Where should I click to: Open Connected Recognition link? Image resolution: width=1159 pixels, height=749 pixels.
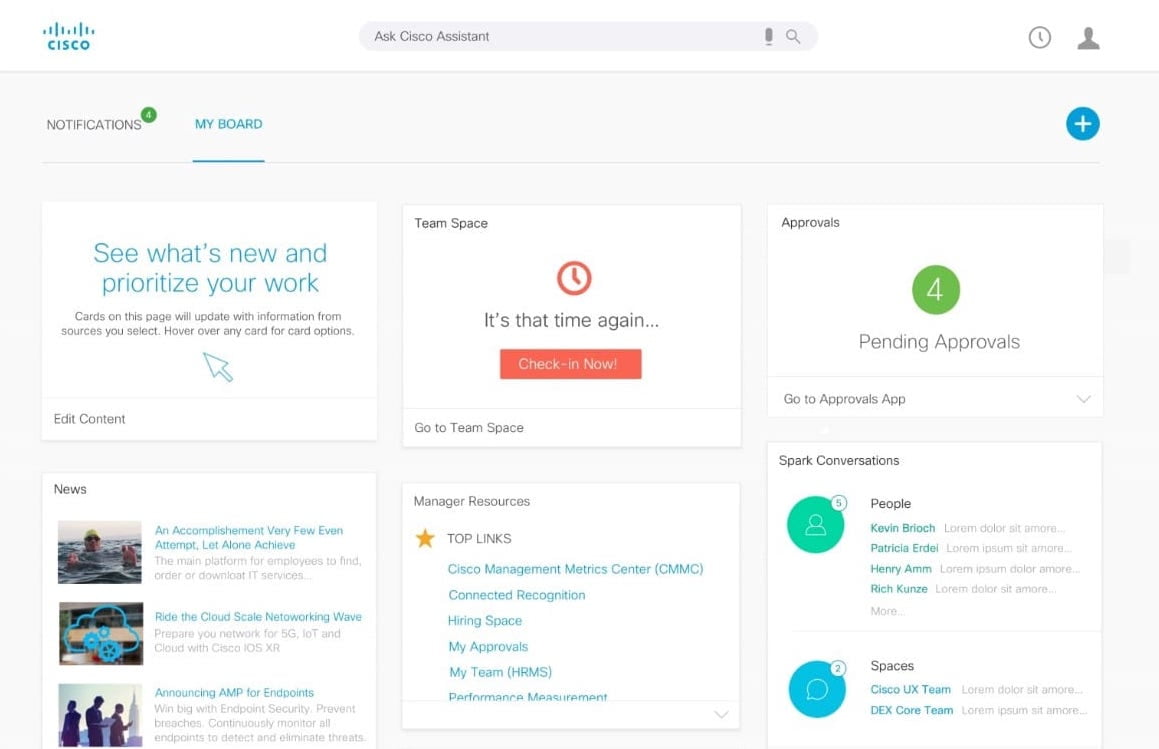(517, 594)
